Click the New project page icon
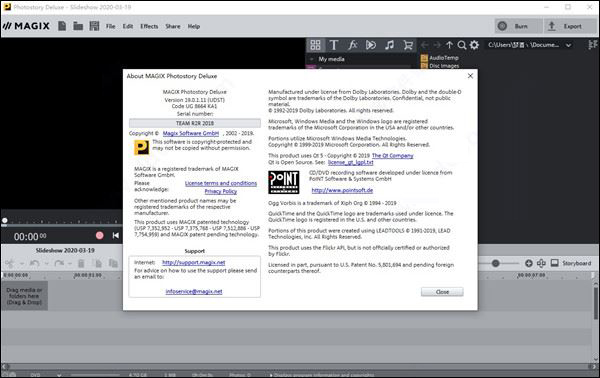600x378 pixels. [62, 26]
